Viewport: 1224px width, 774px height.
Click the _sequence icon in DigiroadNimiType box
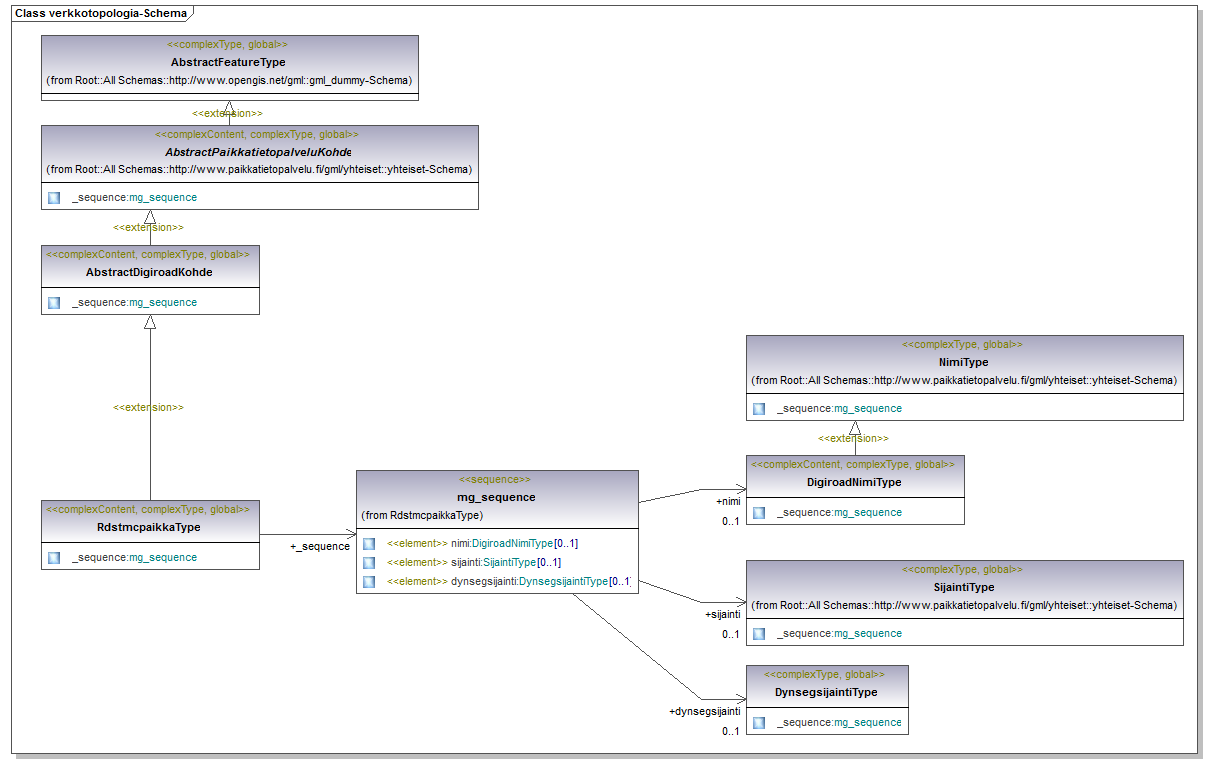[759, 512]
